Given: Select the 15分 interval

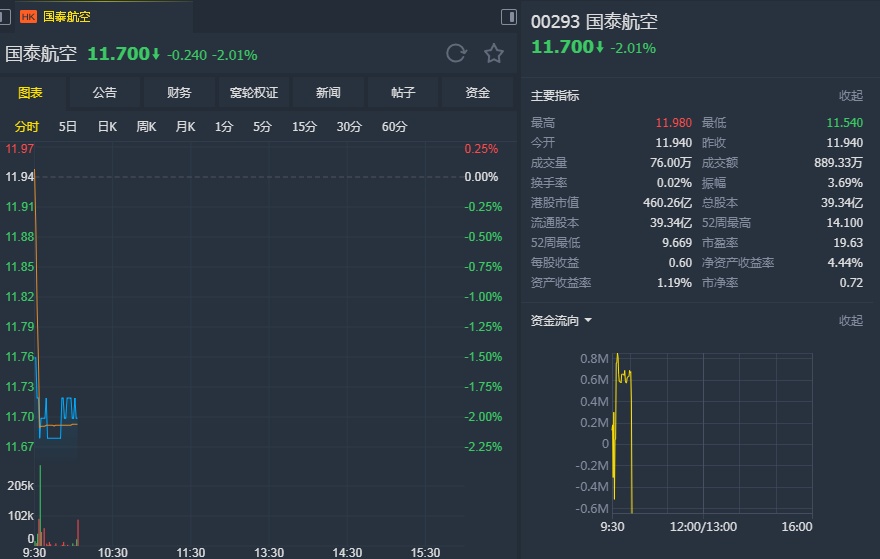Looking at the screenshot, I should pyautogui.click(x=304, y=127).
